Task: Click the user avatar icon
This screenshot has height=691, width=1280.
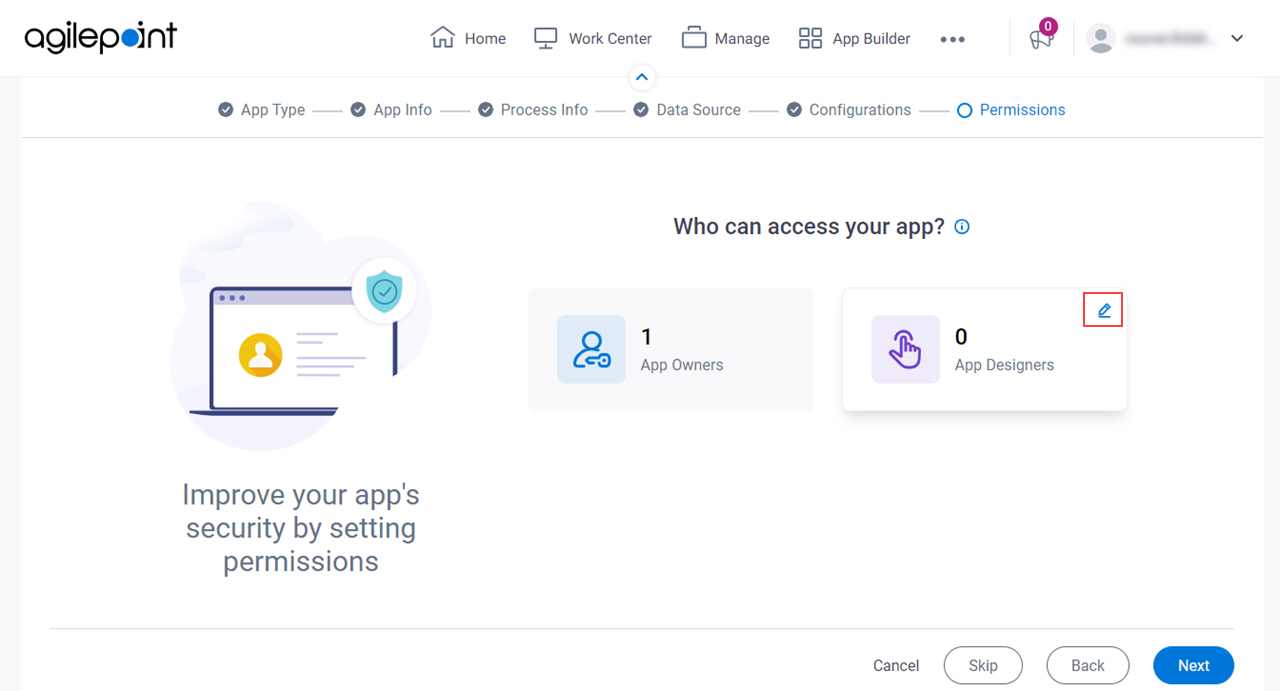Action: coord(1101,39)
